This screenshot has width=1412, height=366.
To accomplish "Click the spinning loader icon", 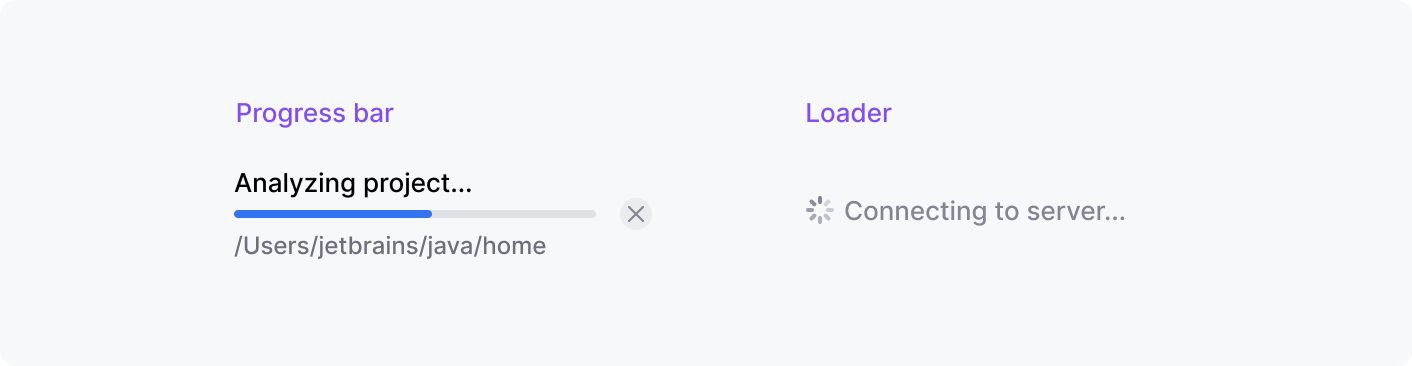I will (819, 211).
